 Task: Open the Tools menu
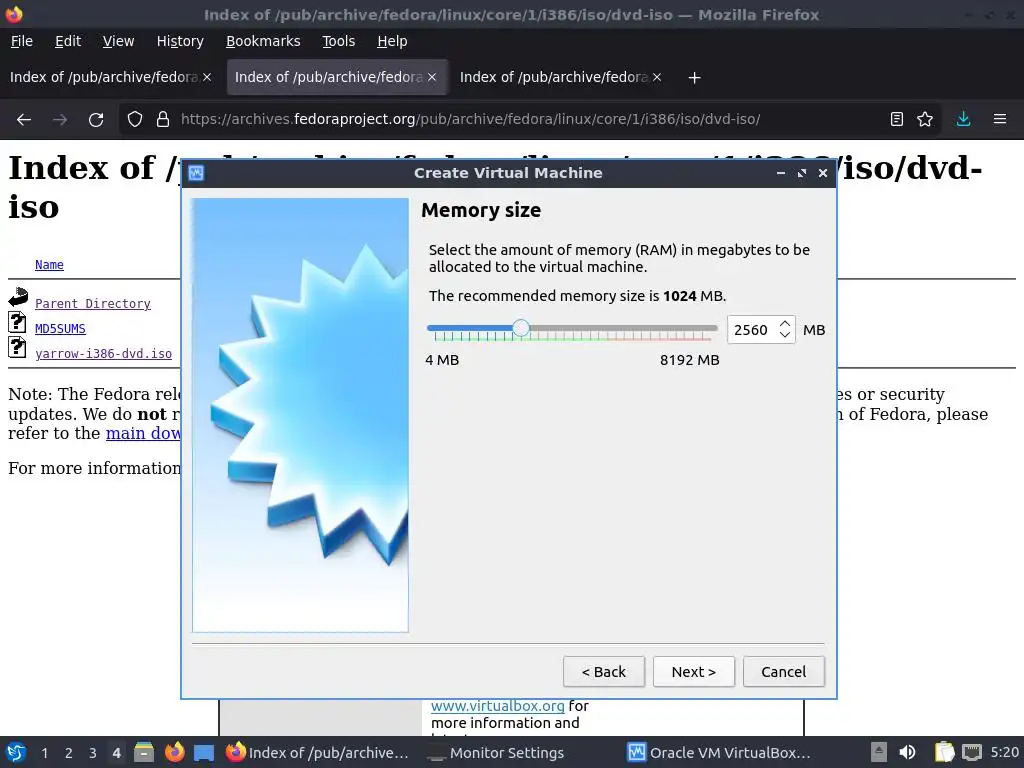(x=338, y=41)
